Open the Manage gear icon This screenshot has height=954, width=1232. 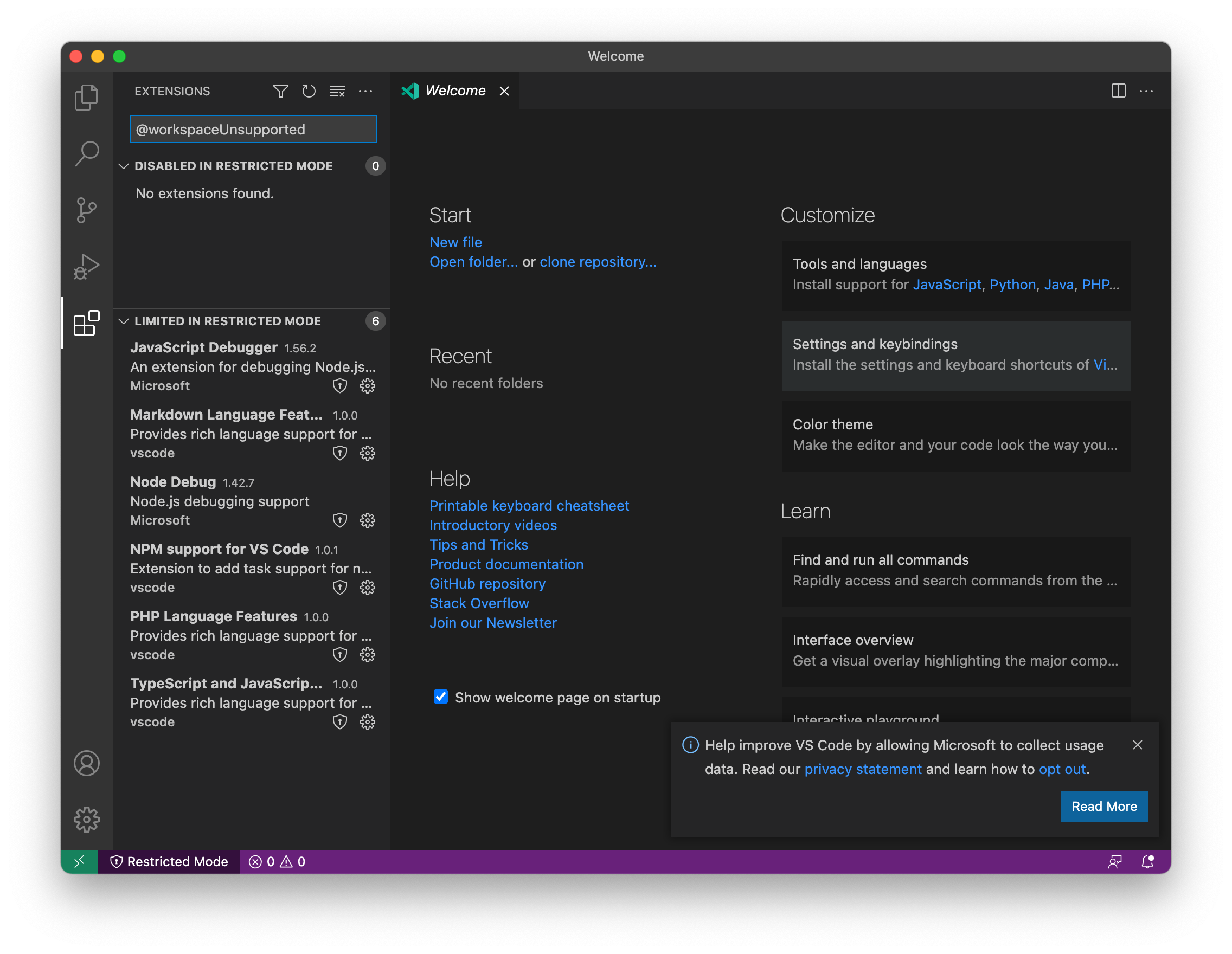click(87, 820)
